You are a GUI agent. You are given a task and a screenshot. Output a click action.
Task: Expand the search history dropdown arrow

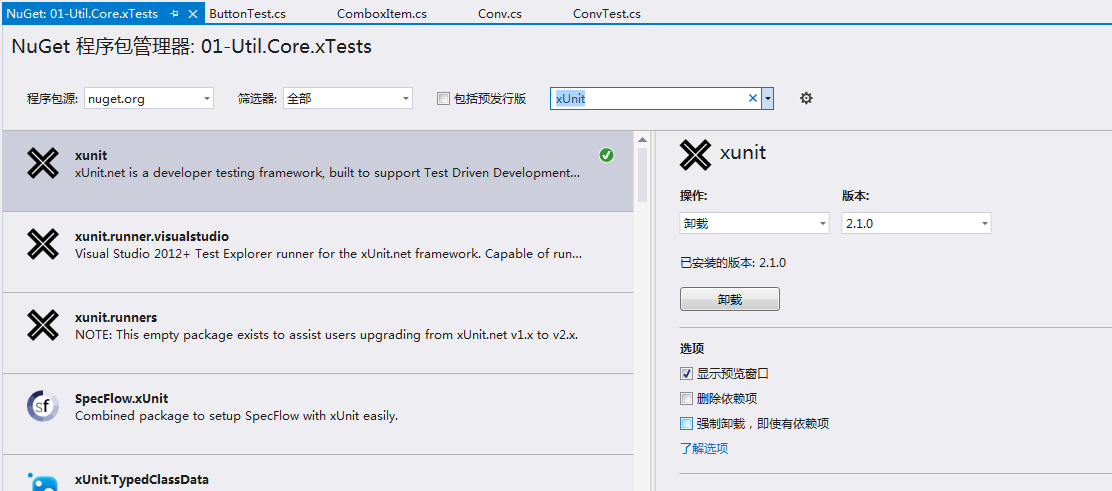767,99
